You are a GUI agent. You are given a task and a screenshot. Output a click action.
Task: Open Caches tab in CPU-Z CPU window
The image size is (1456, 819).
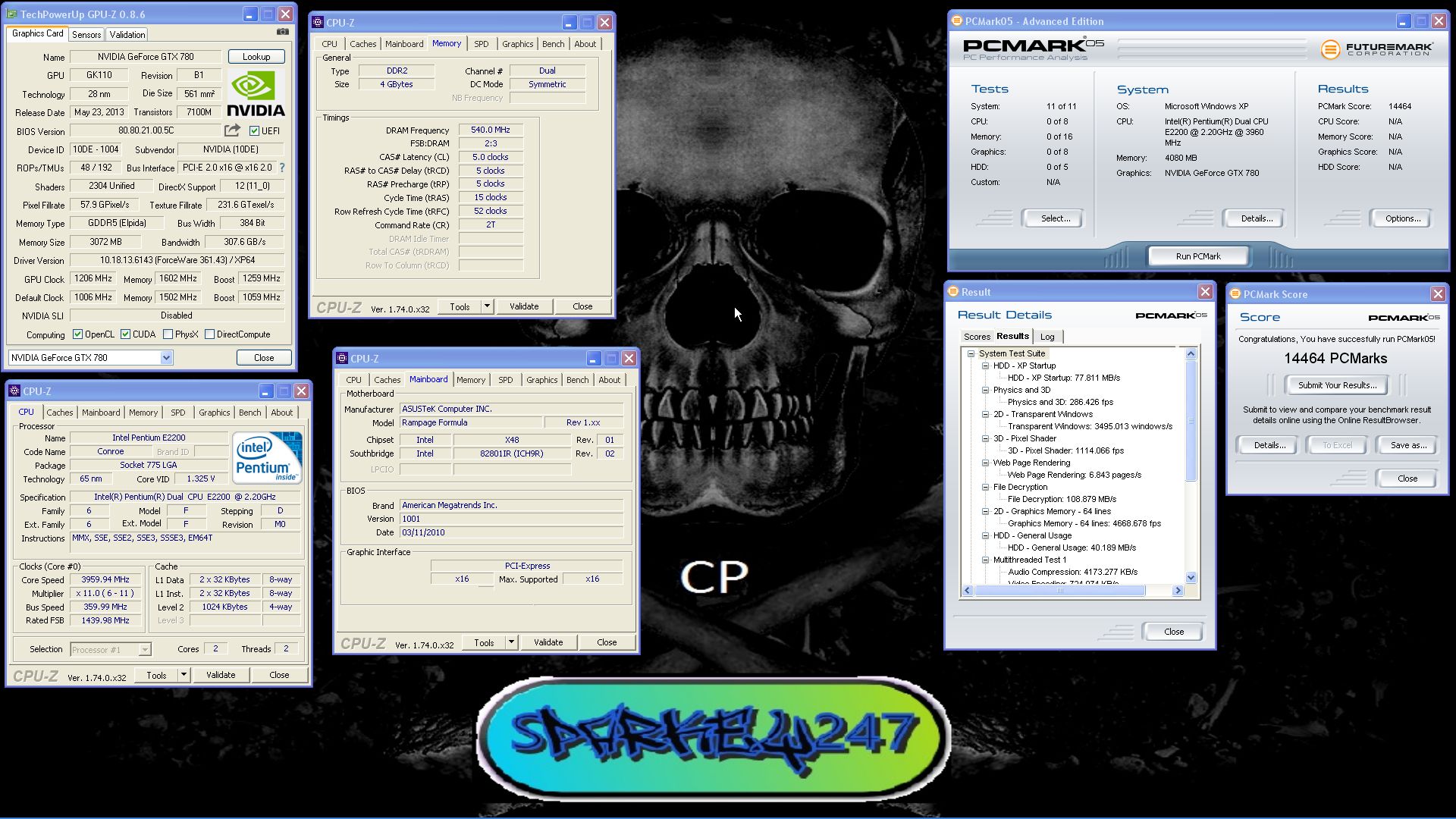60,413
